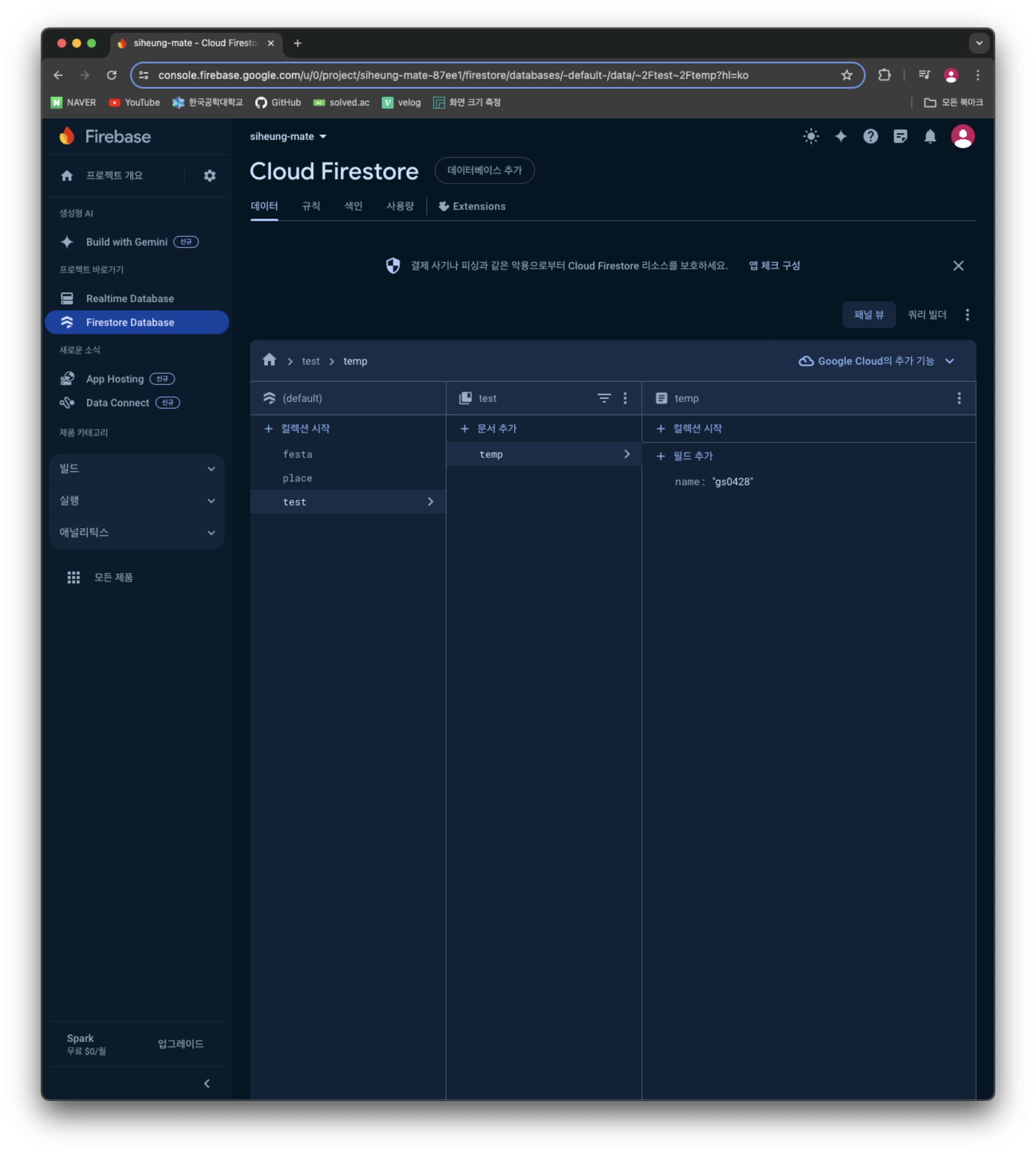The height and width of the screenshot is (1155, 1036).
Task: Open siheung-mate project selector dropdown
Action: tap(288, 136)
